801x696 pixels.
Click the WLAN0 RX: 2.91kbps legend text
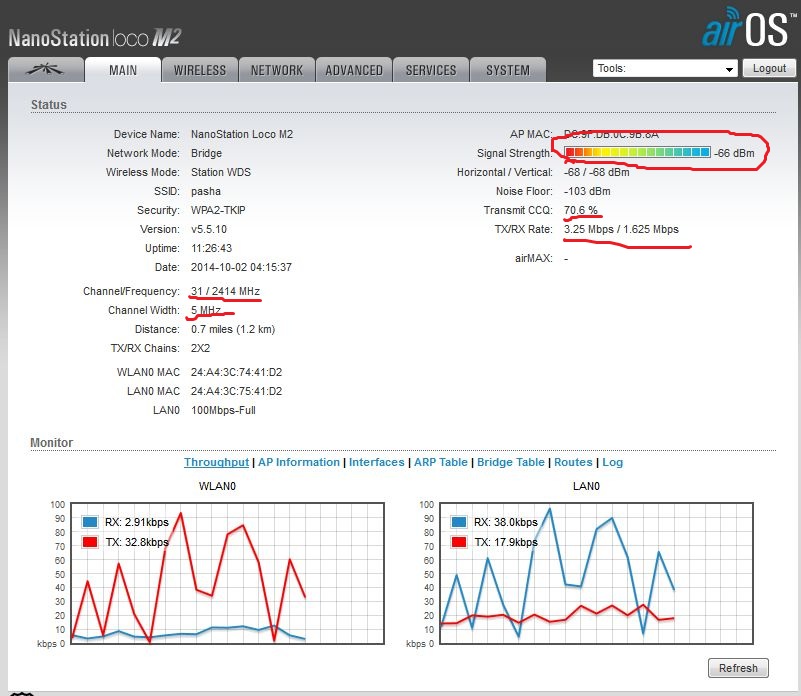137,522
